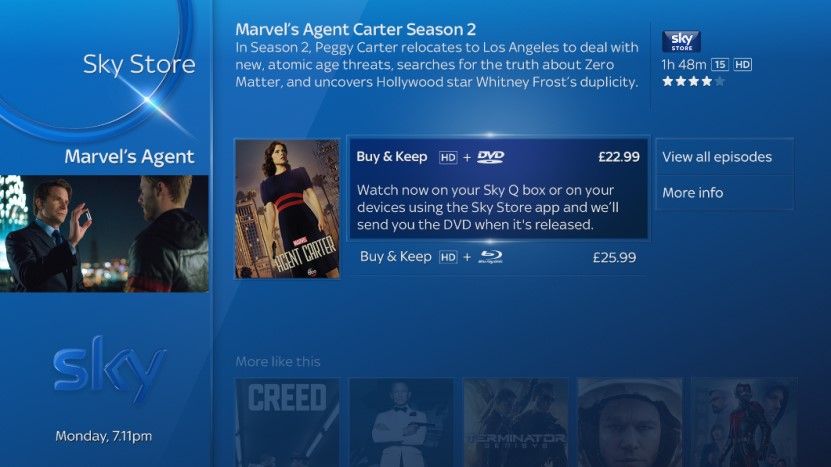Viewport: 831px width, 467px height.
Task: Select Buy & Keep DVD option £22.99
Action: 498,188
